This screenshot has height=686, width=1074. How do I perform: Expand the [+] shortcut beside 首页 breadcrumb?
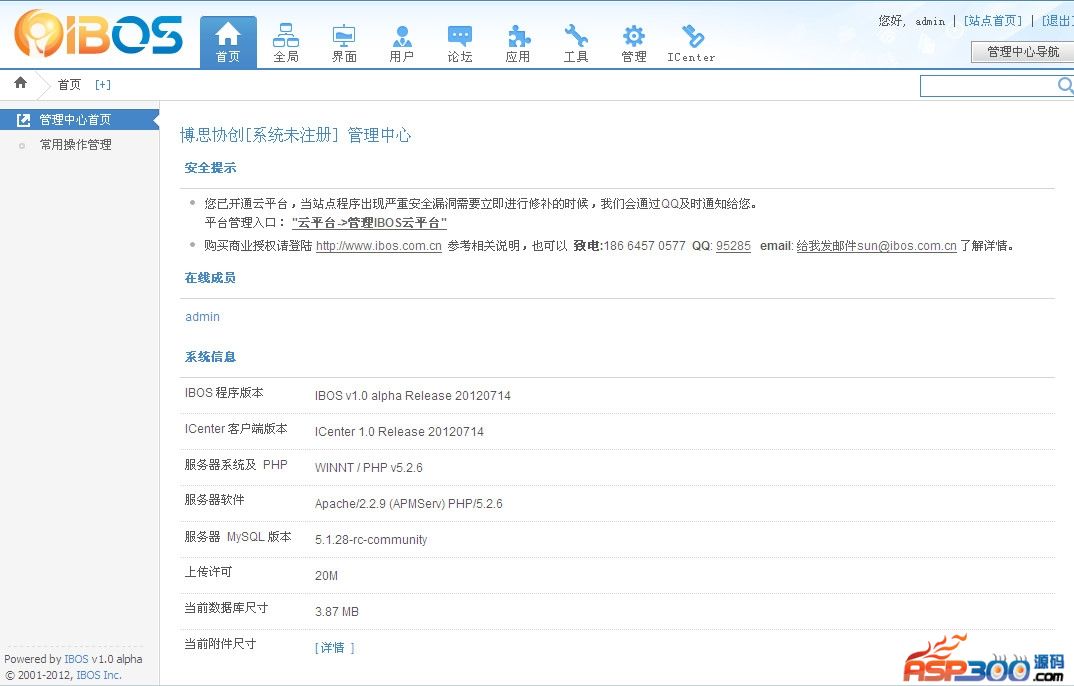tap(103, 85)
